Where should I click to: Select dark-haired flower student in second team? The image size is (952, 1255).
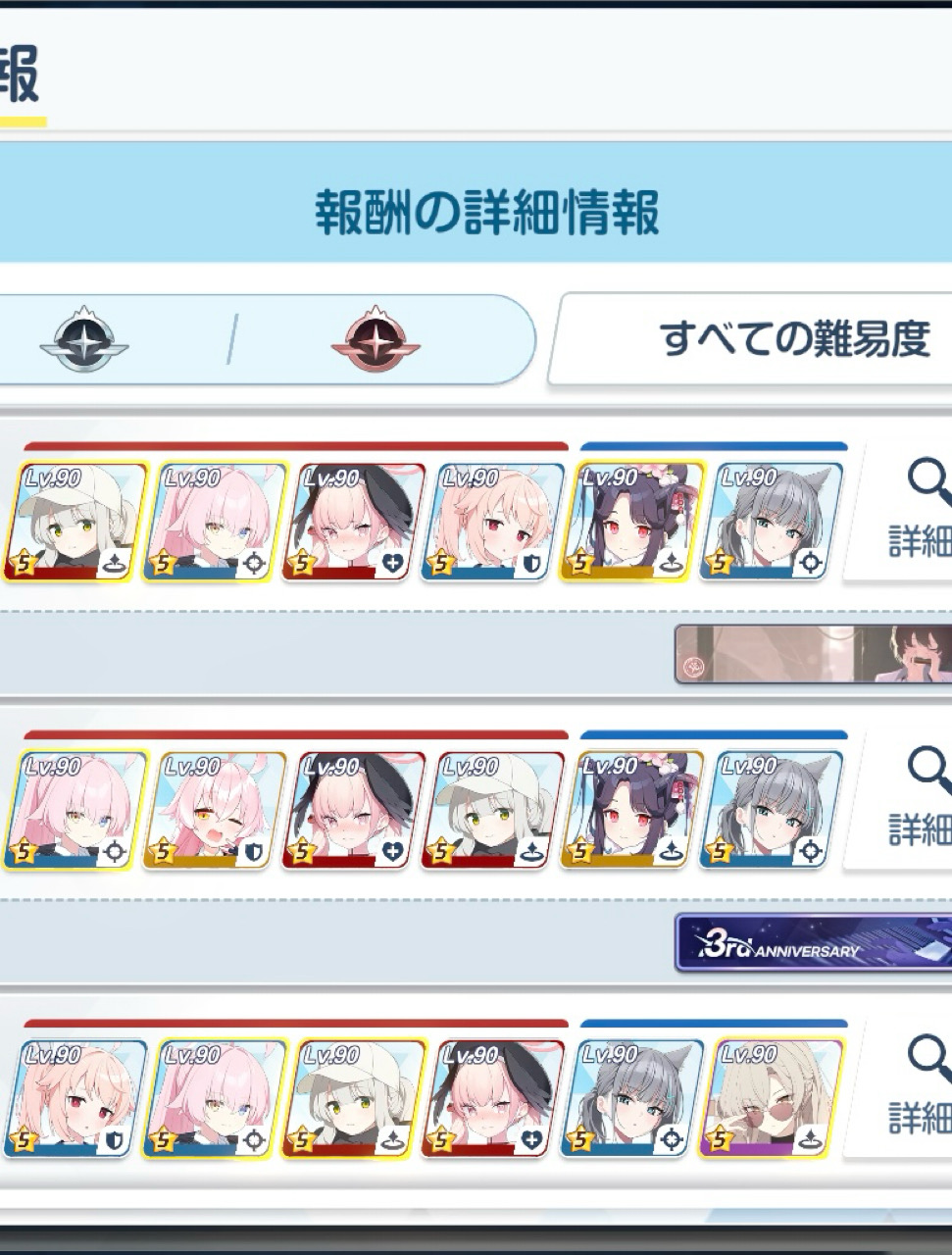[632, 810]
